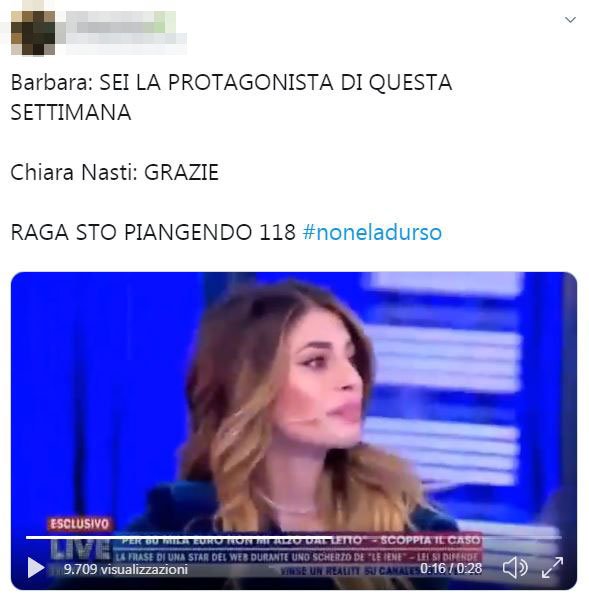The width and height of the screenshot is (589, 598).
Task: Click the LIVE logo in the video overlay
Action: pos(80,548)
